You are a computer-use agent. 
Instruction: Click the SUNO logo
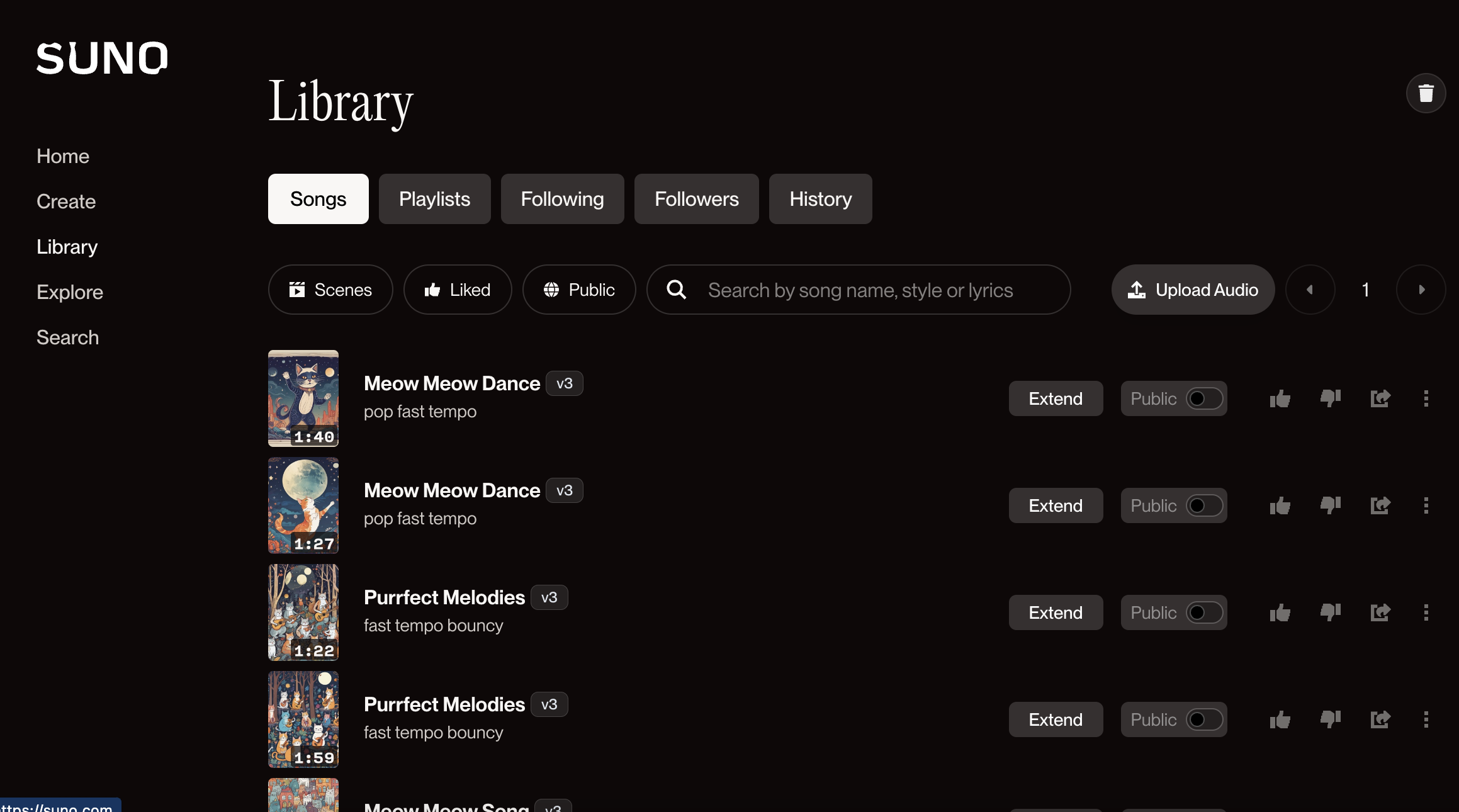point(102,58)
